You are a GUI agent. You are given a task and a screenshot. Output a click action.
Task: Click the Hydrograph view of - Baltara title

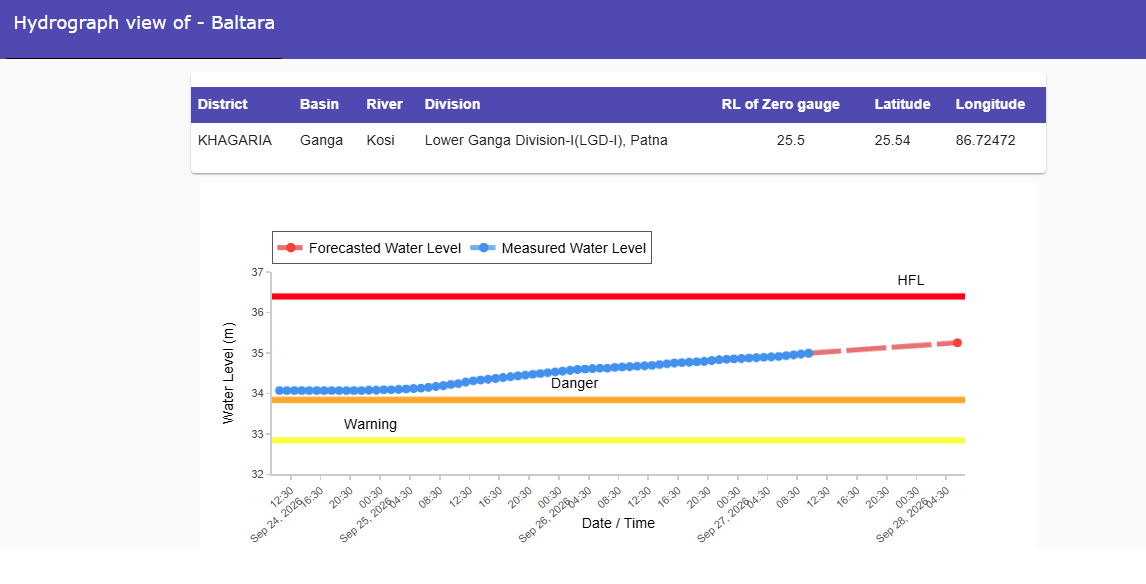(x=144, y=23)
